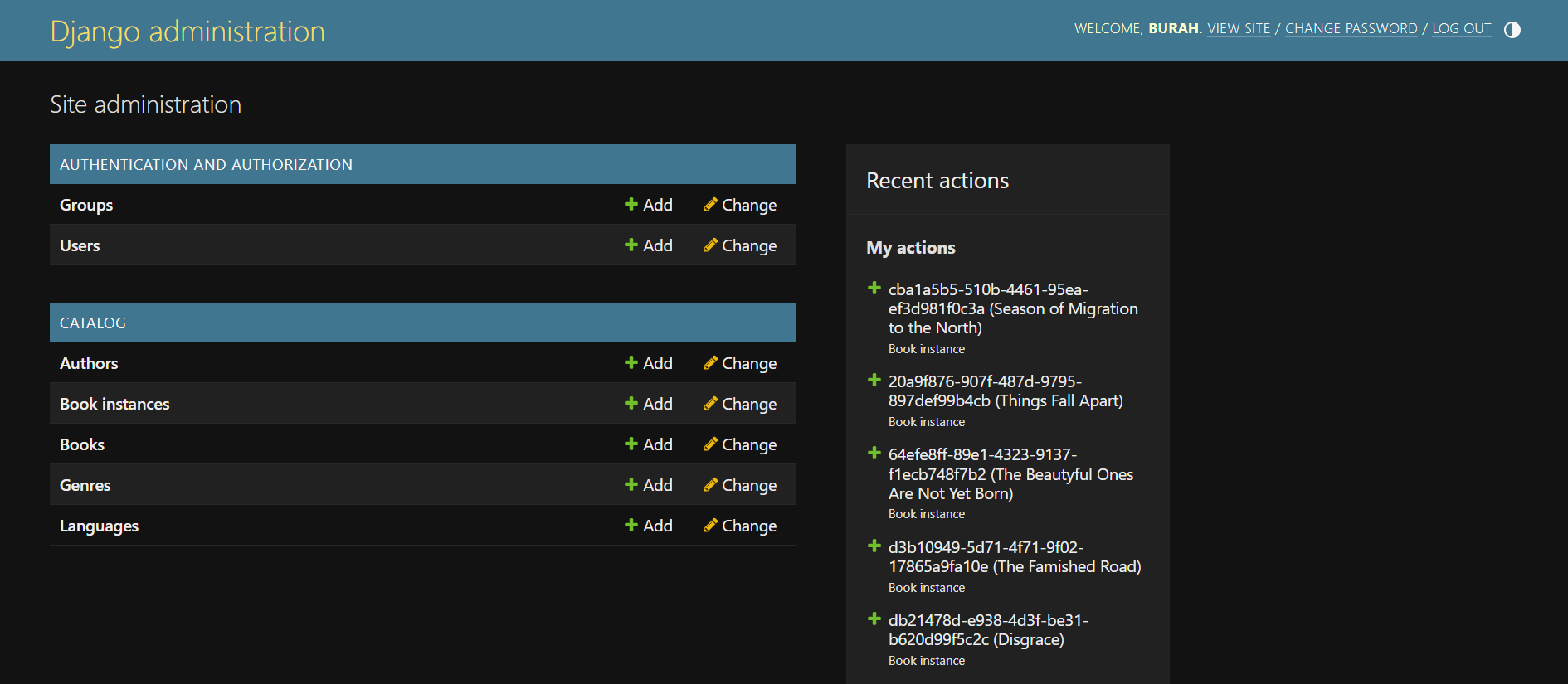Open Season of Migration to the North instance
The width and height of the screenshot is (1568, 684).
1013,308
